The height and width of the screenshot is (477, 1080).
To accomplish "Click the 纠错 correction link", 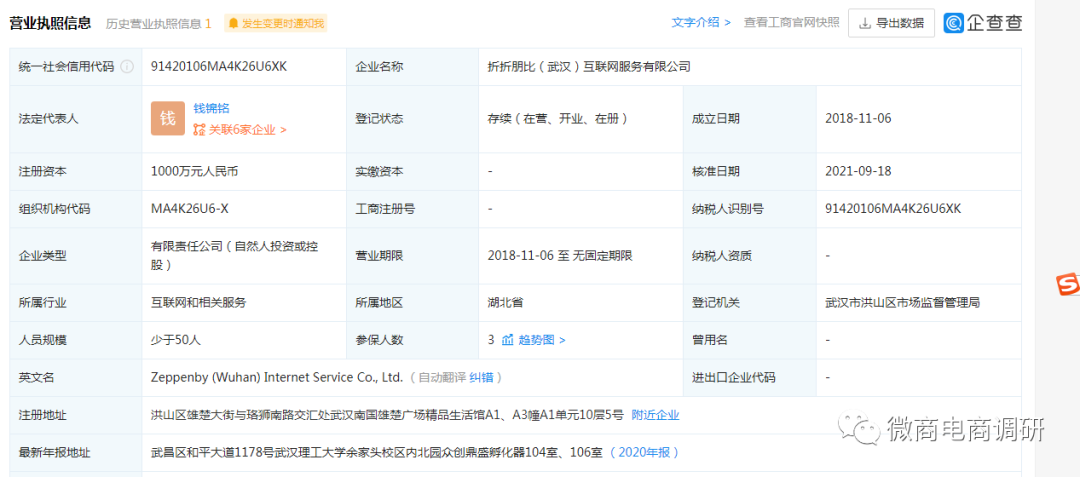I will click(x=481, y=377).
